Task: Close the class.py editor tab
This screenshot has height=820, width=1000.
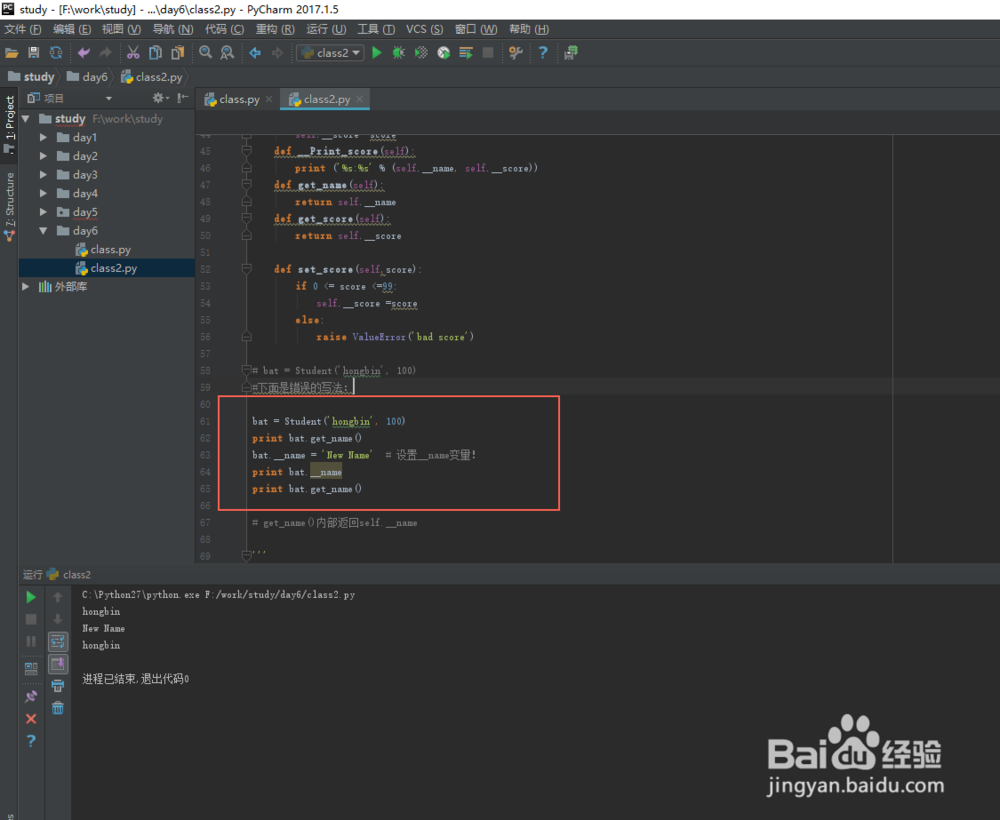Action: click(269, 99)
